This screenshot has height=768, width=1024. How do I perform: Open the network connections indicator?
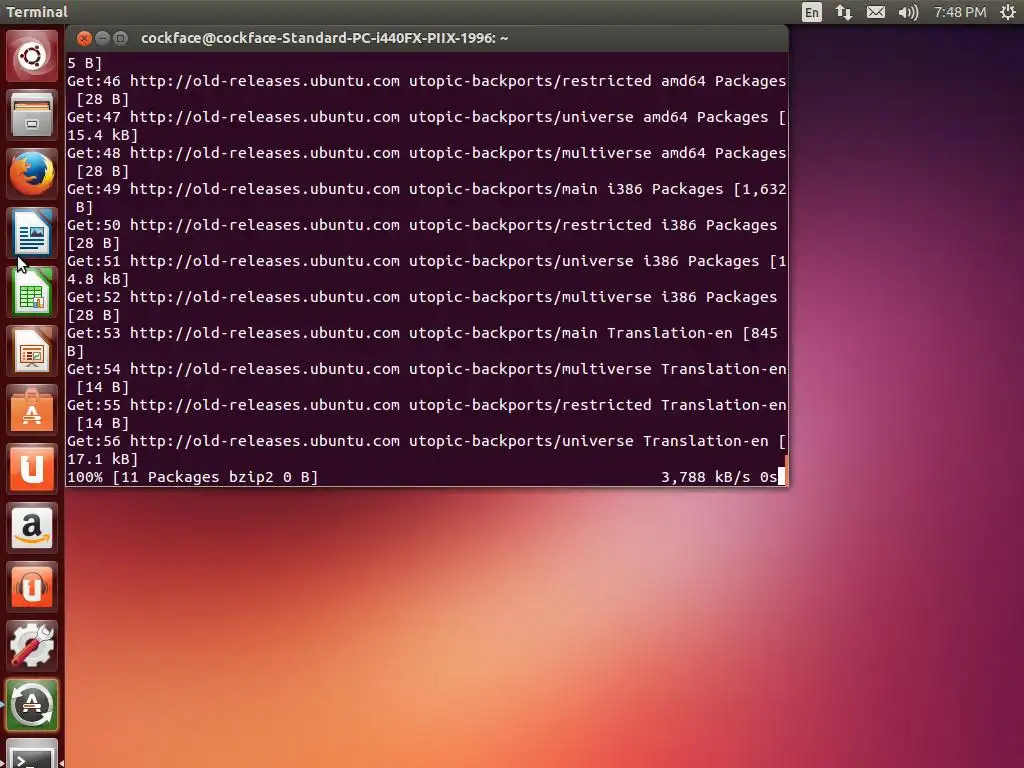(844, 12)
